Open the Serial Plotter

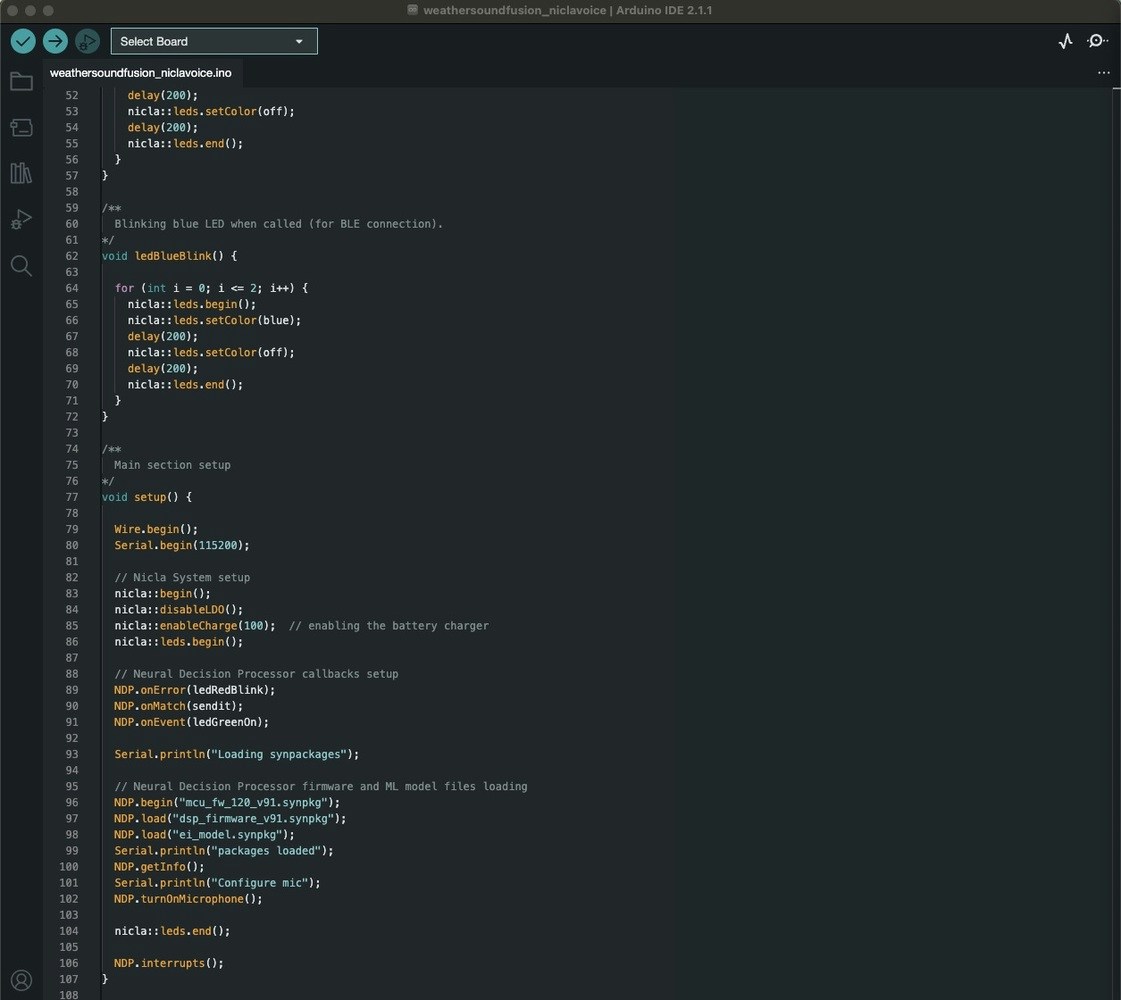(x=1065, y=41)
